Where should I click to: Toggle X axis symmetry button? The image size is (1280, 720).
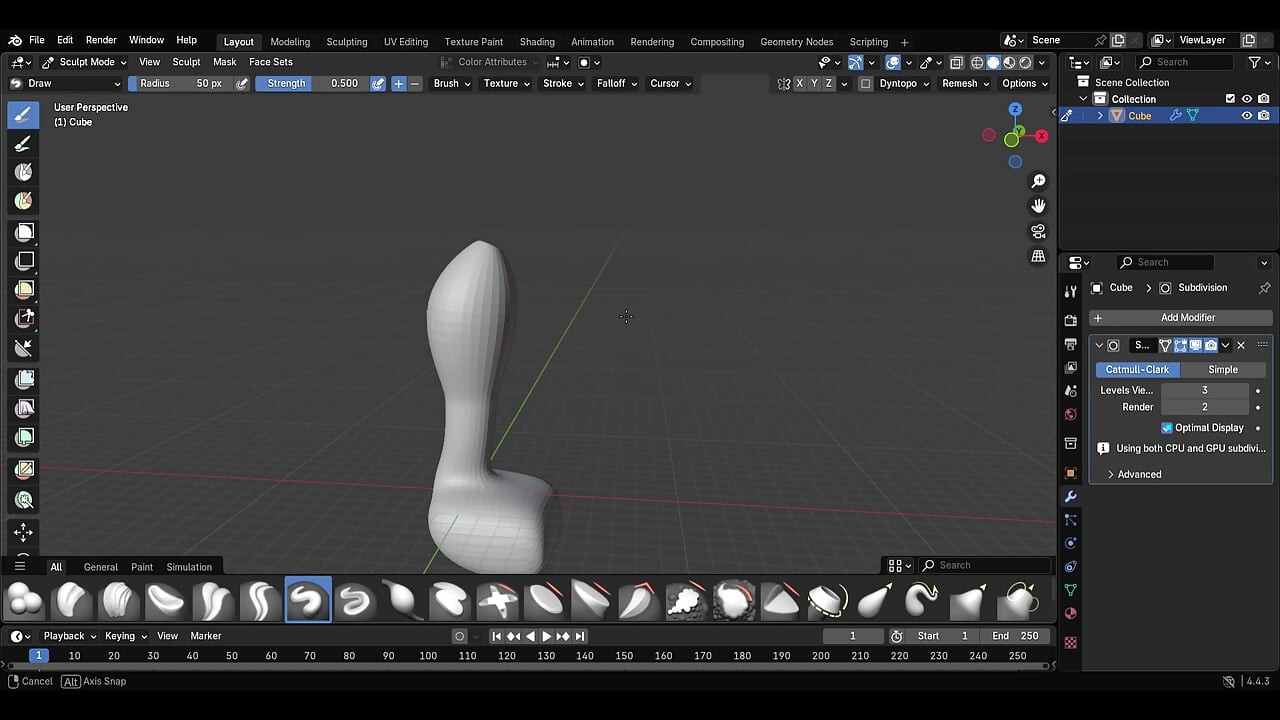pyautogui.click(x=799, y=84)
